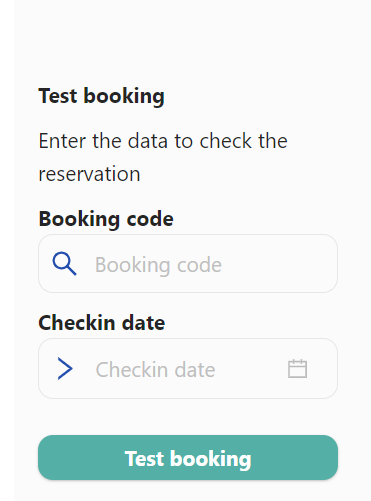This screenshot has height=501, width=371.
Task: Click the reservation instruction paragraph
Action: click(163, 157)
